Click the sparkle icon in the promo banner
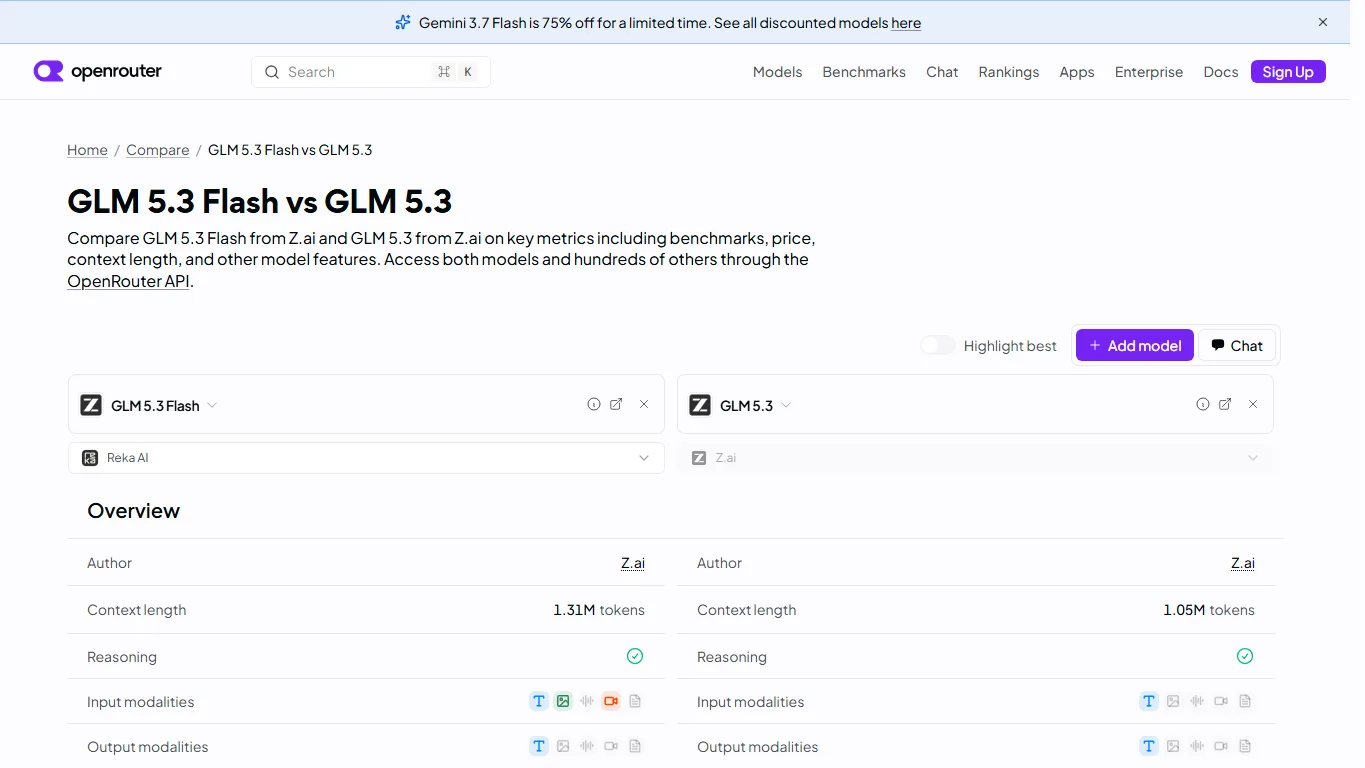The height and width of the screenshot is (768, 1365). click(x=403, y=22)
